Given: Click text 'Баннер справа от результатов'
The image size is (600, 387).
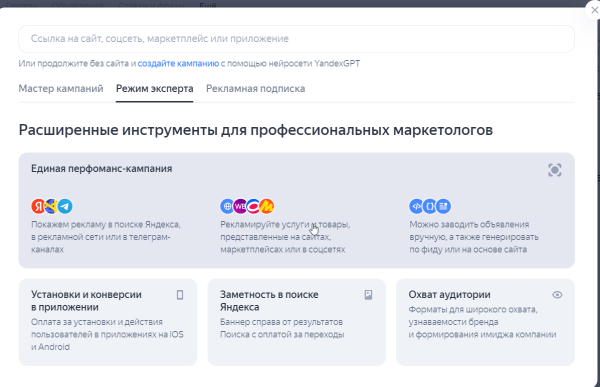Looking at the screenshot, I should pyautogui.click(x=281, y=322).
